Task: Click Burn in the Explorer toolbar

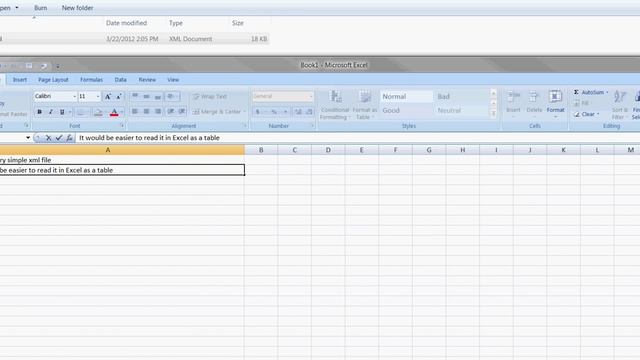Action: (40, 8)
